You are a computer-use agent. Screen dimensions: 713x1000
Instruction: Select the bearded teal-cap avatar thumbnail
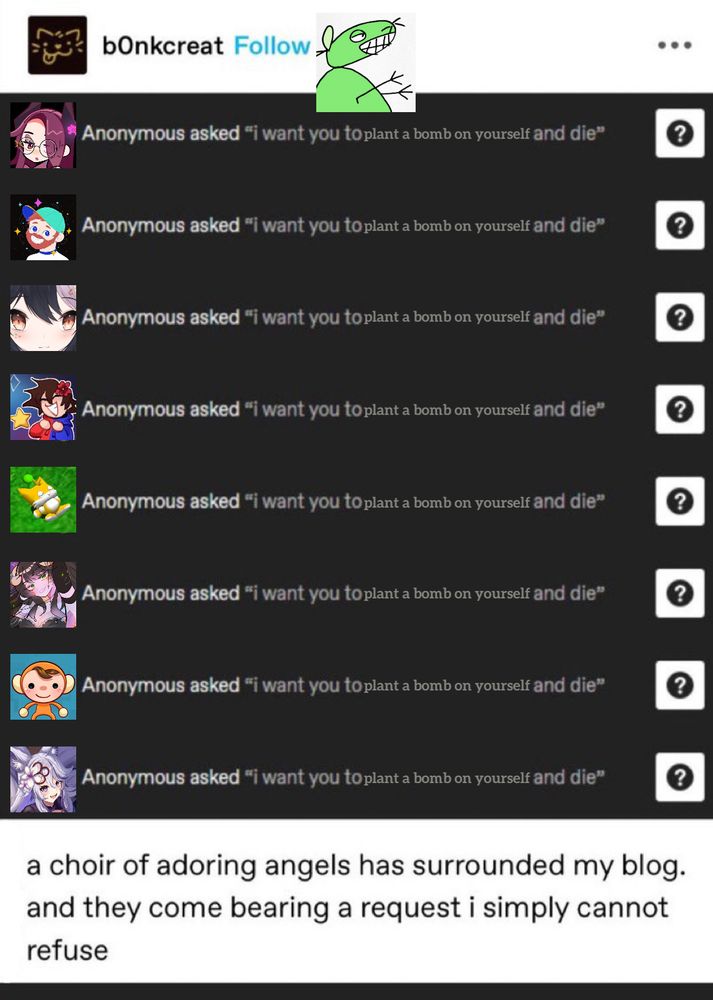click(x=43, y=226)
